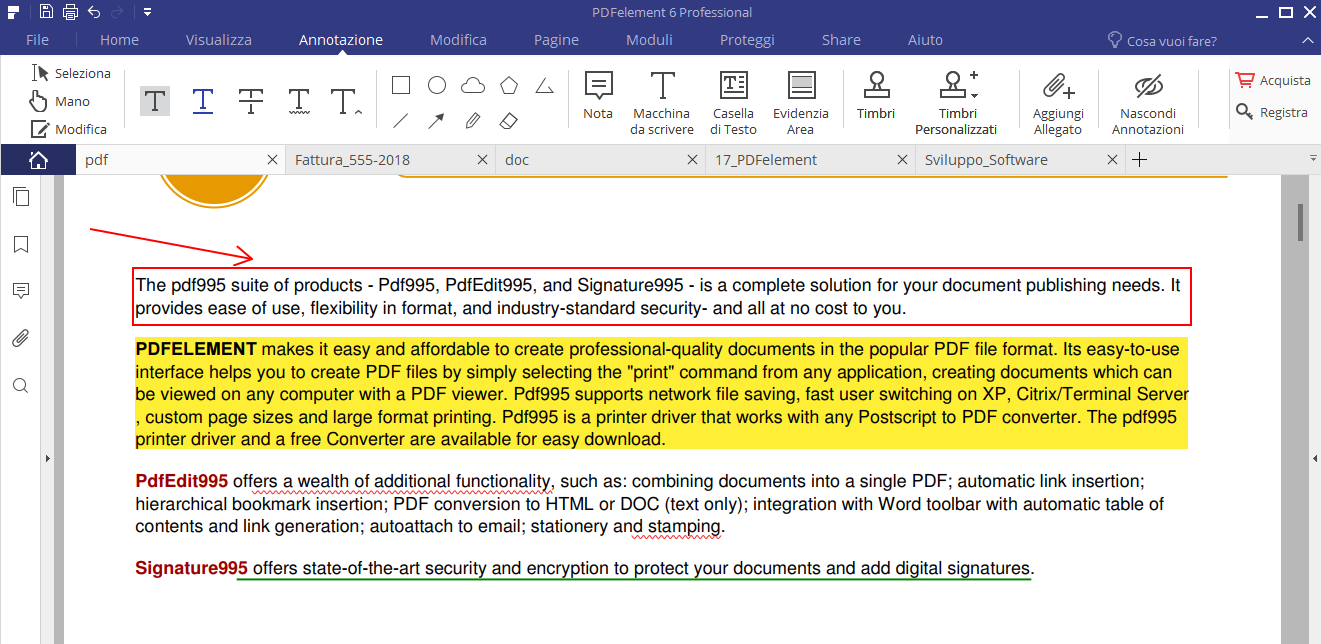Expand the left side panel arrow
Viewport: 1321px width, 644px height.
47,458
